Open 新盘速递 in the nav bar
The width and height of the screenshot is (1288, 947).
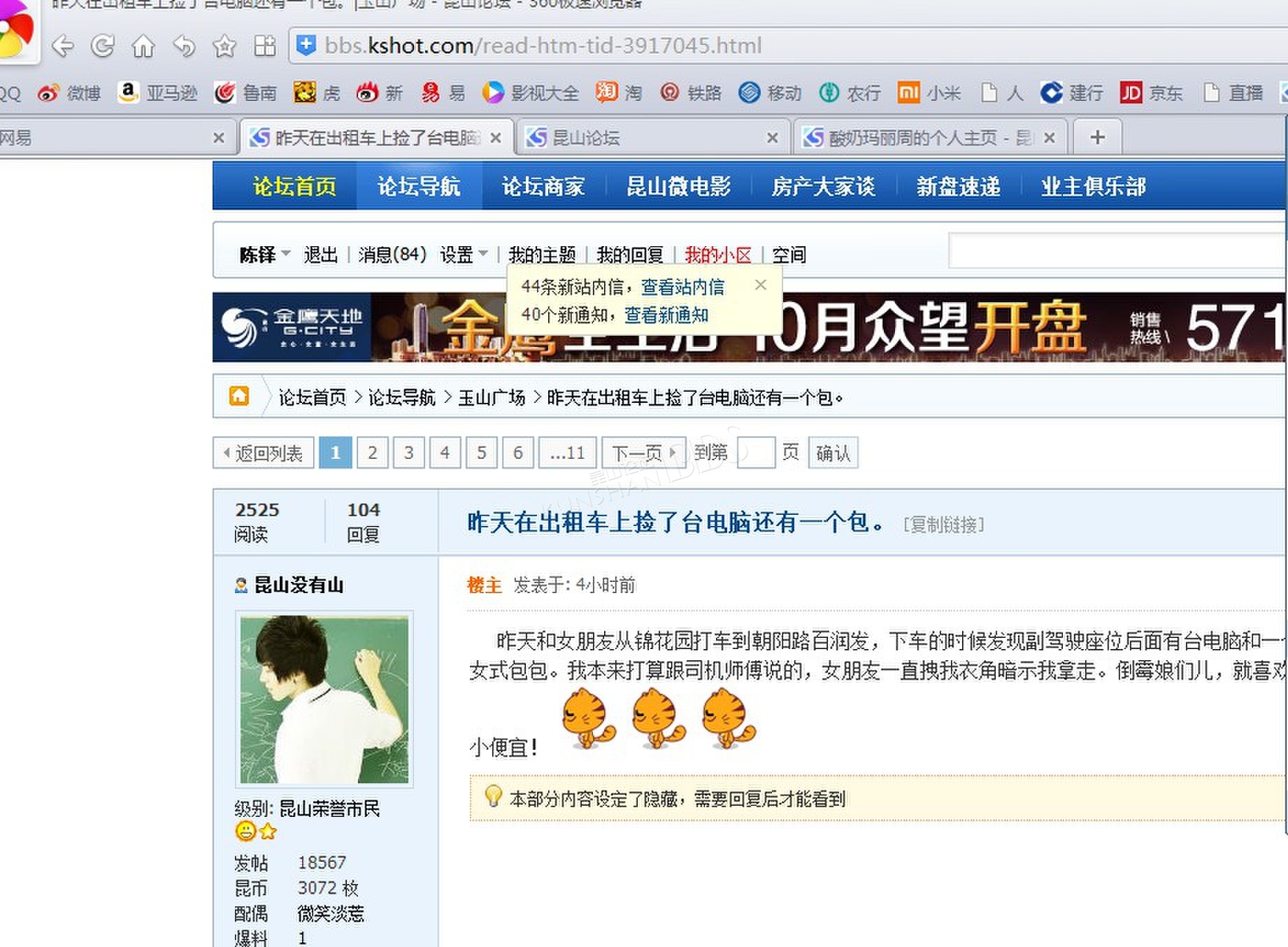click(x=959, y=186)
